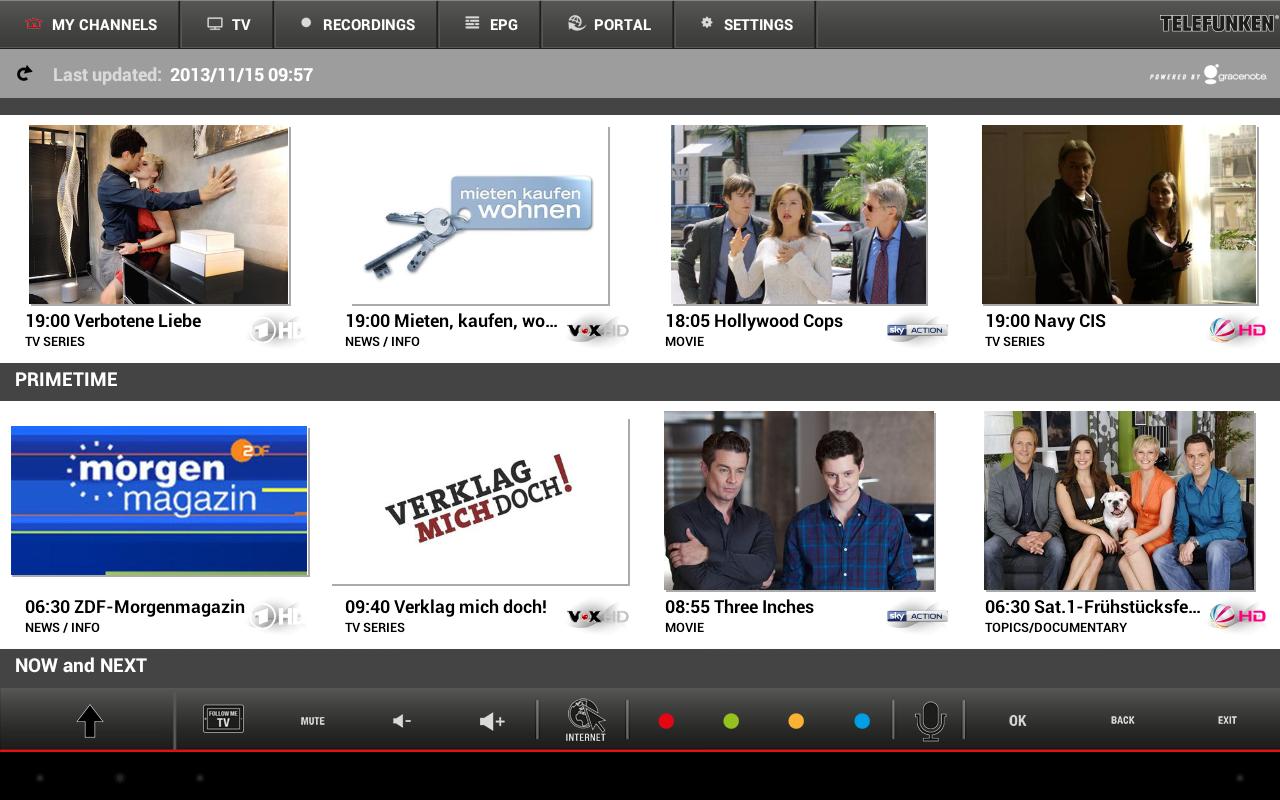Select the Hollywood Cops movie thumbnail
The height and width of the screenshot is (800, 1280).
798,214
